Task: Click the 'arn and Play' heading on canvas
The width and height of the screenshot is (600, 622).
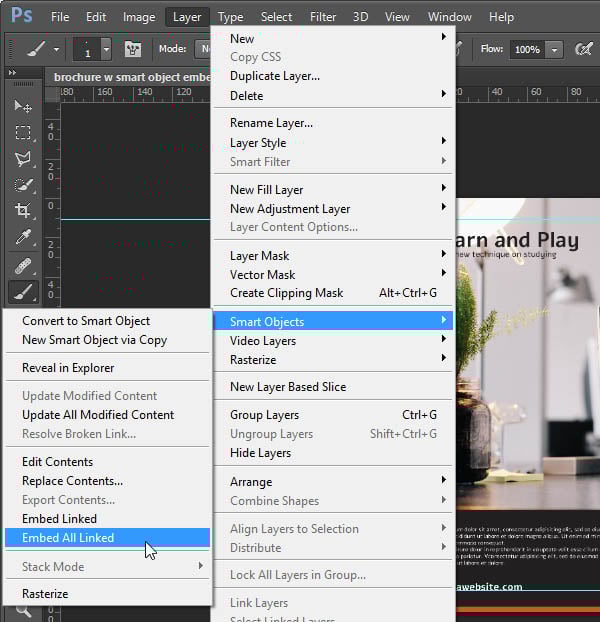Action: [517, 240]
